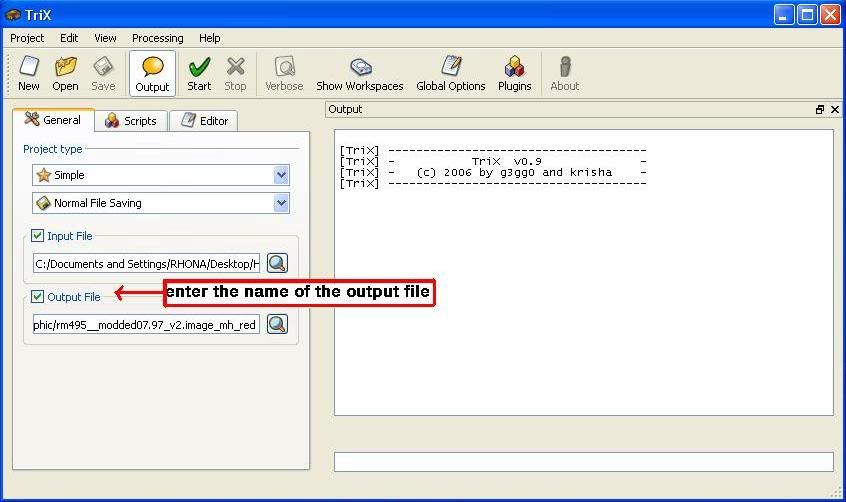
Task: Show Workspaces toolbar icon
Action: point(360,73)
